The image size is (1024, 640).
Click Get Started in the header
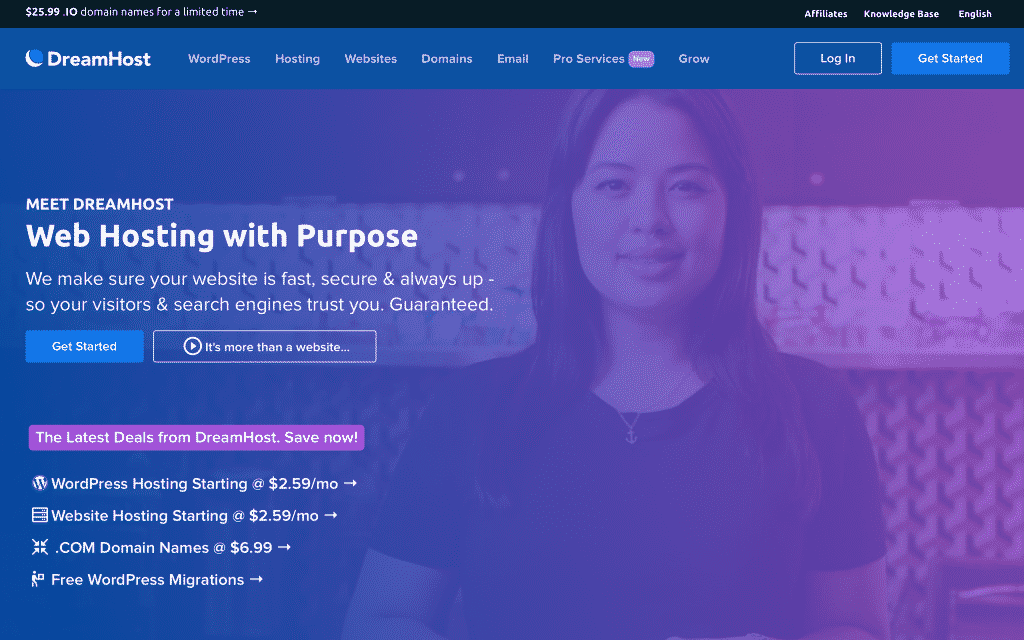pyautogui.click(x=950, y=58)
